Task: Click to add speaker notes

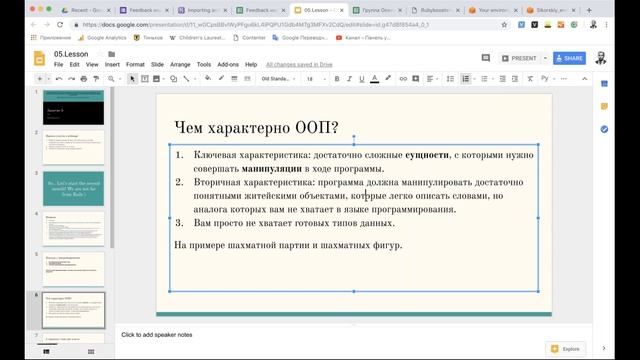Action: tap(157, 335)
